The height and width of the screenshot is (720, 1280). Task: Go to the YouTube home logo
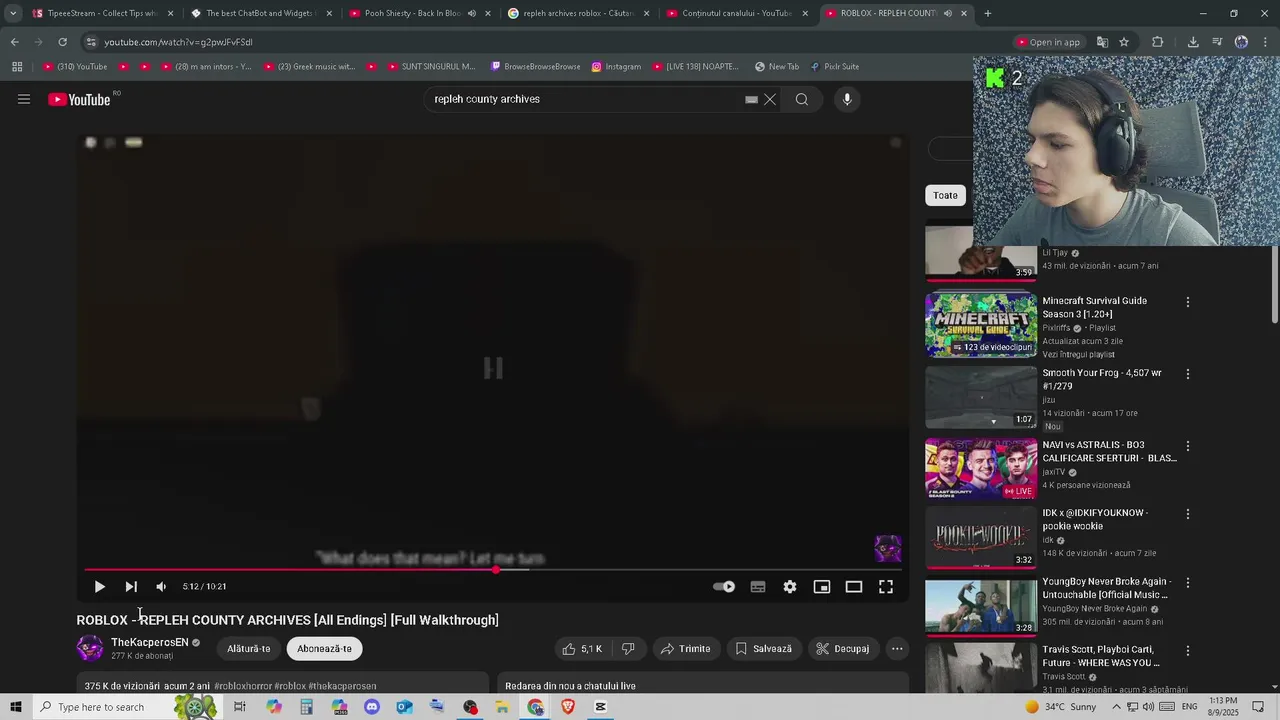pyautogui.click(x=79, y=99)
